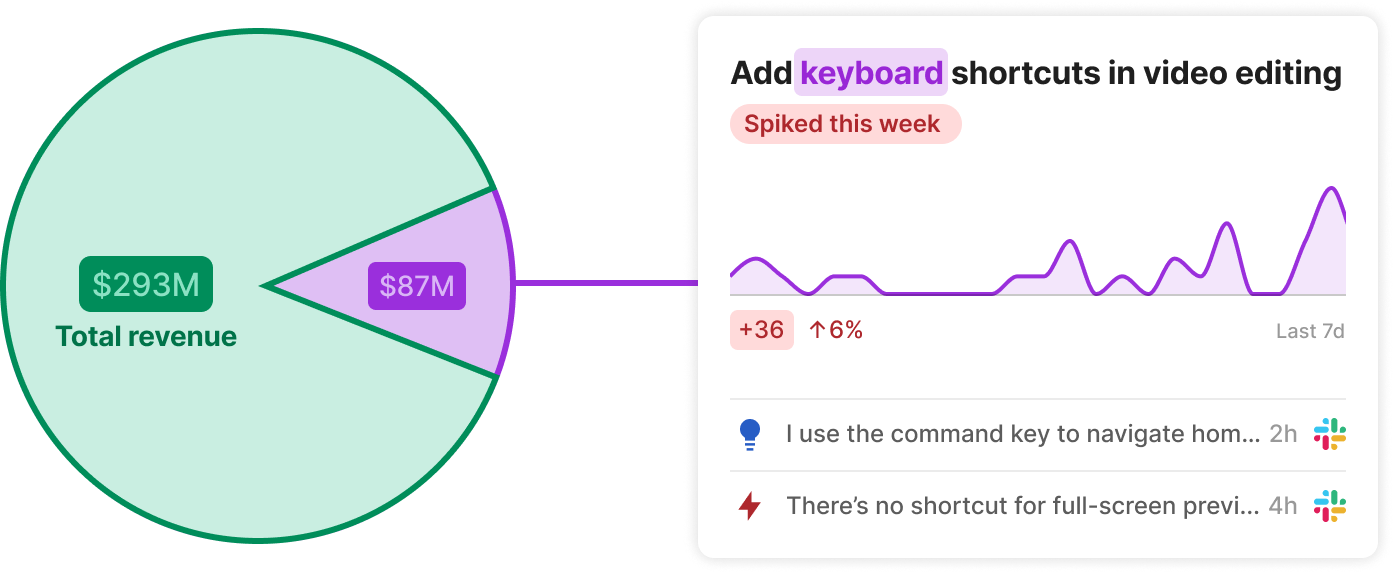The width and height of the screenshot is (1394, 574).
Task: Click the Total revenue label
Action: click(146, 337)
